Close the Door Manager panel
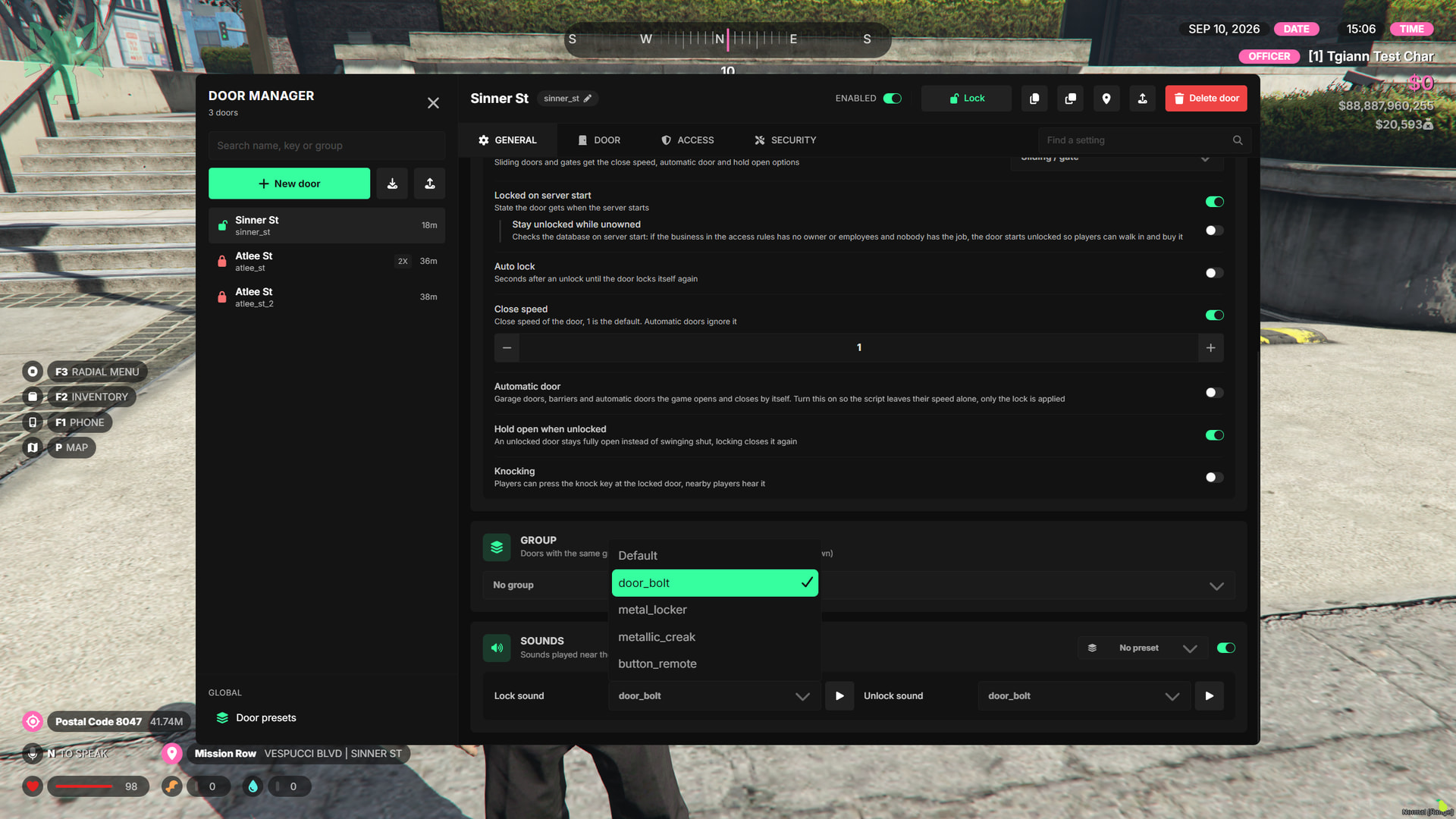Image resolution: width=1456 pixels, height=819 pixels. [433, 103]
